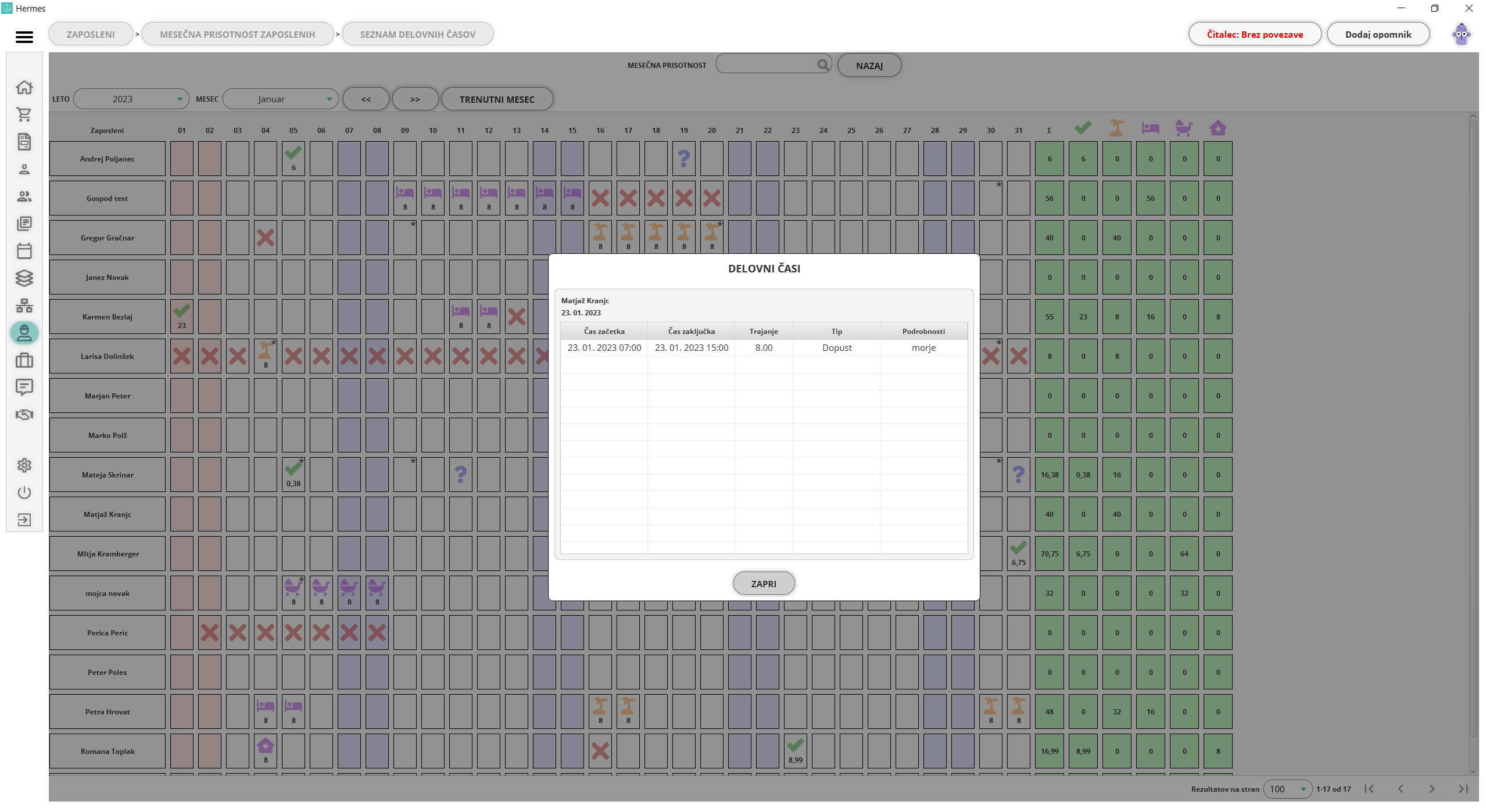This screenshot has width=1486, height=812.
Task: Click the bed sick-leave column header icon
Action: 1150,128
